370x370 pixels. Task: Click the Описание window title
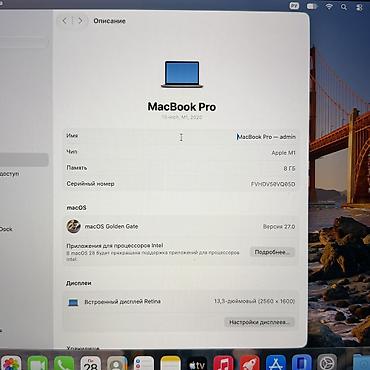pyautogui.click(x=109, y=21)
